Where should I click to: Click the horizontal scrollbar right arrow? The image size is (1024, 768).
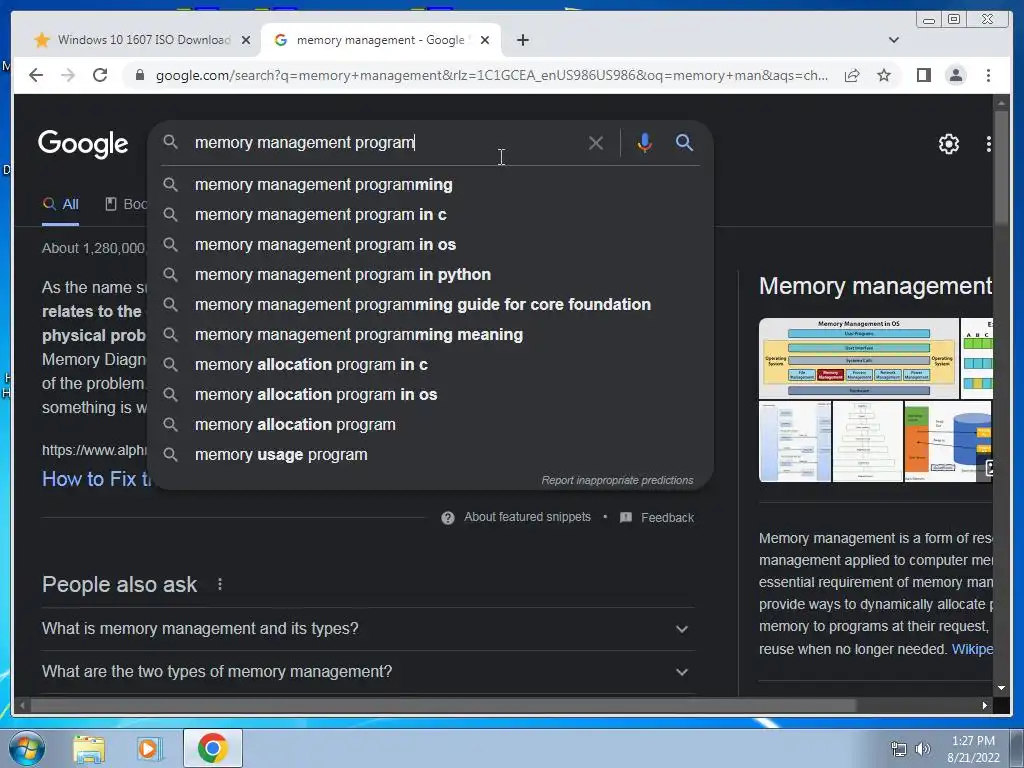pyautogui.click(x=984, y=705)
